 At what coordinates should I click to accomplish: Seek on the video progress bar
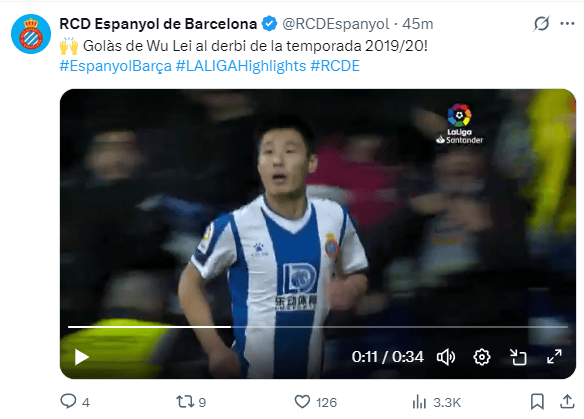click(x=318, y=327)
